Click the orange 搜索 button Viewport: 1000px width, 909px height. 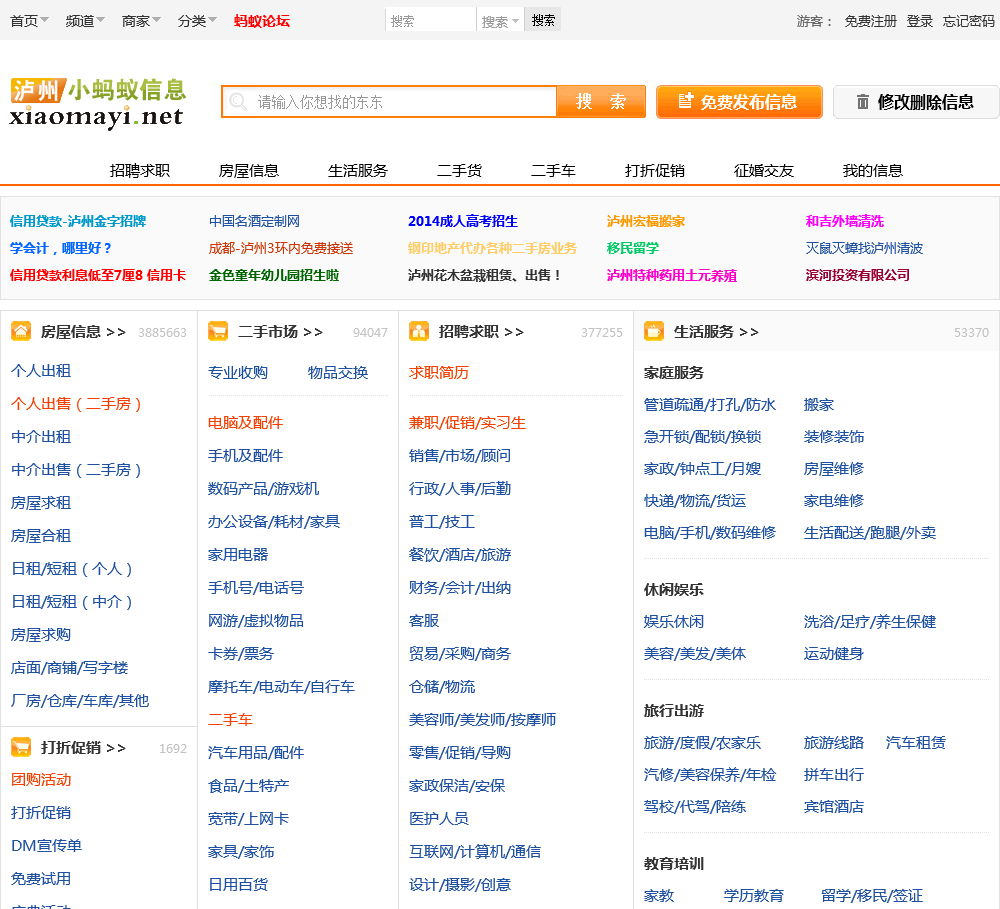pos(601,102)
